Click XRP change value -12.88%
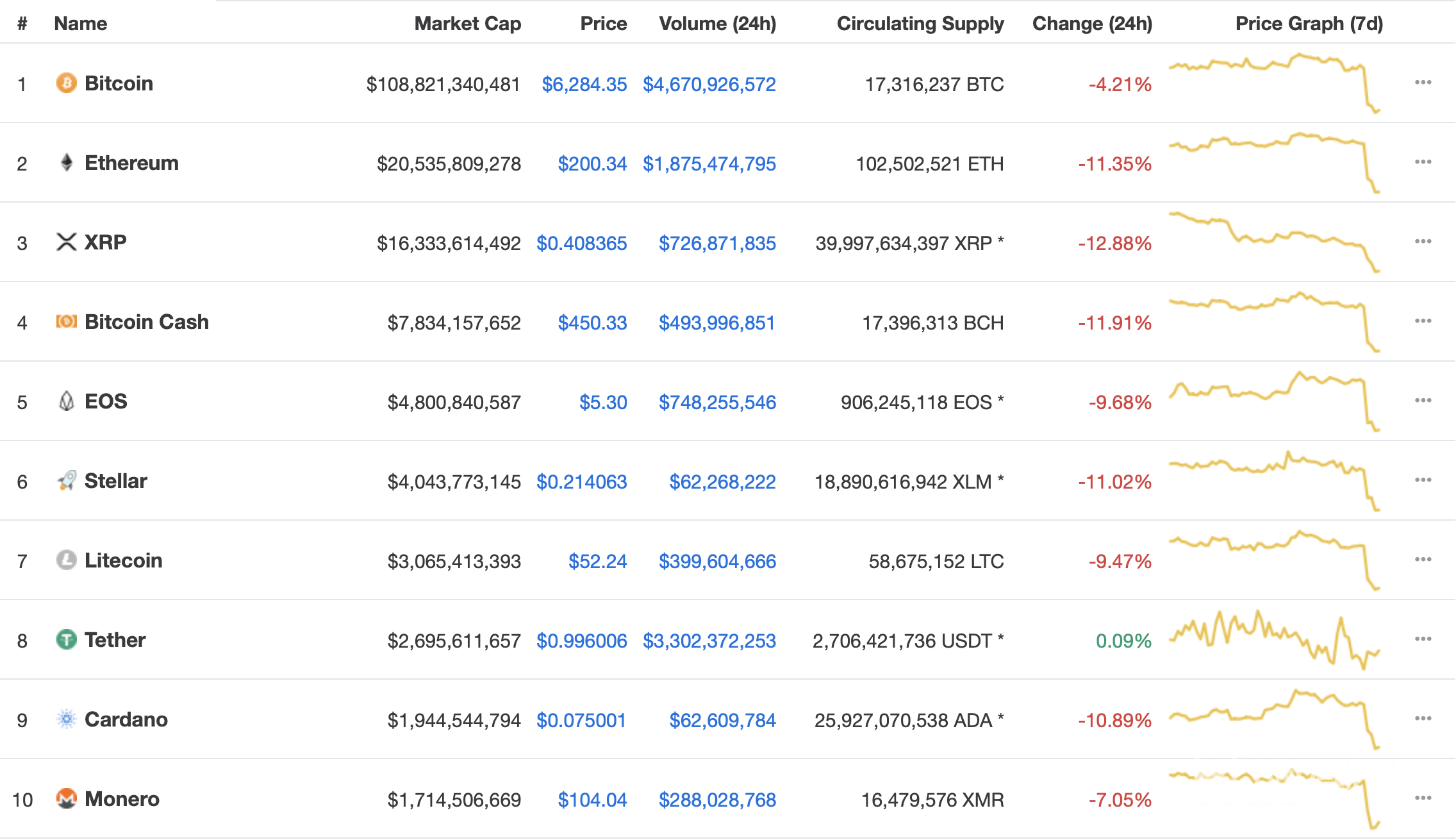This screenshot has height=840, width=1456. [x=1114, y=243]
